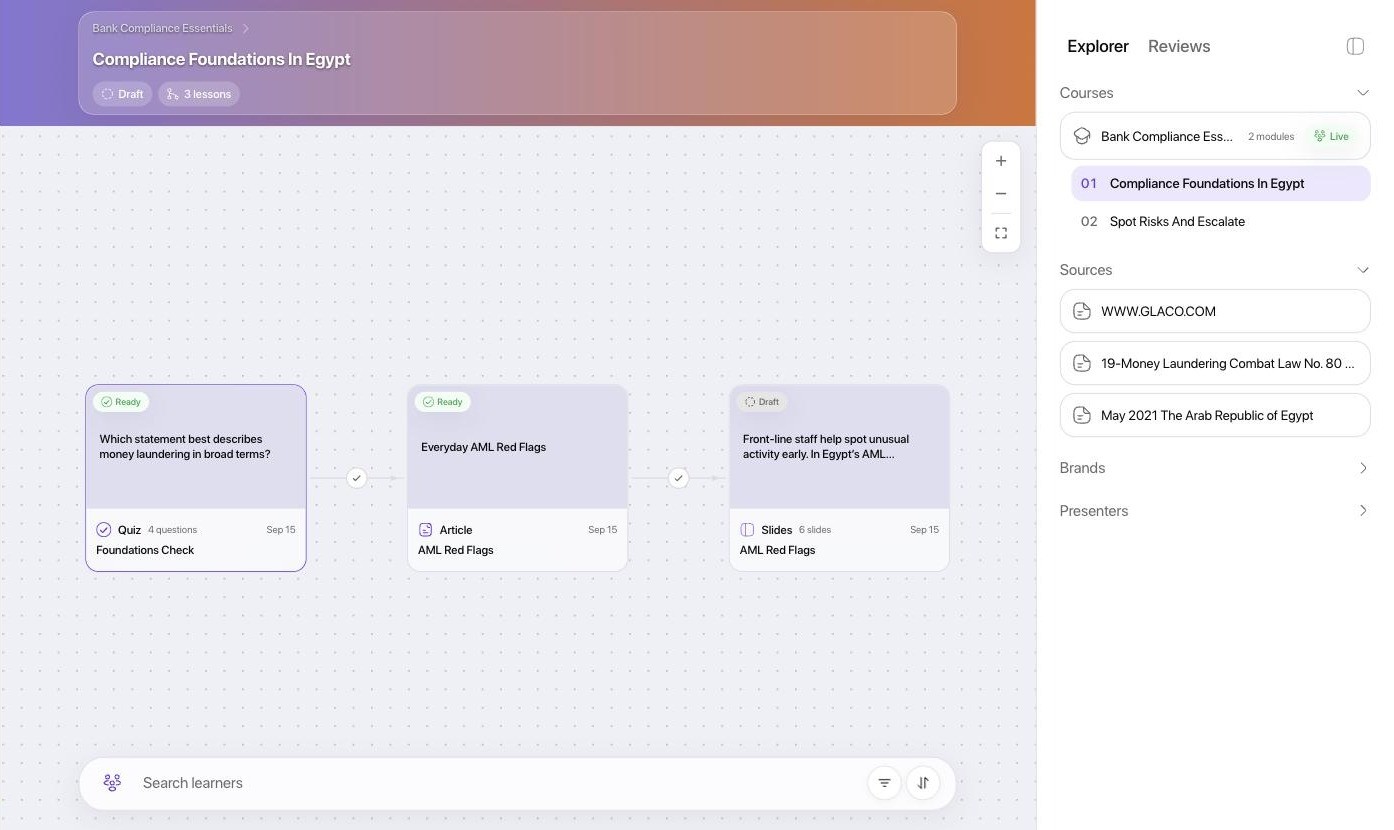Select module 02 Spot Risks And Escalate
Screen dimensions: 1394x830
coord(1221,222)
